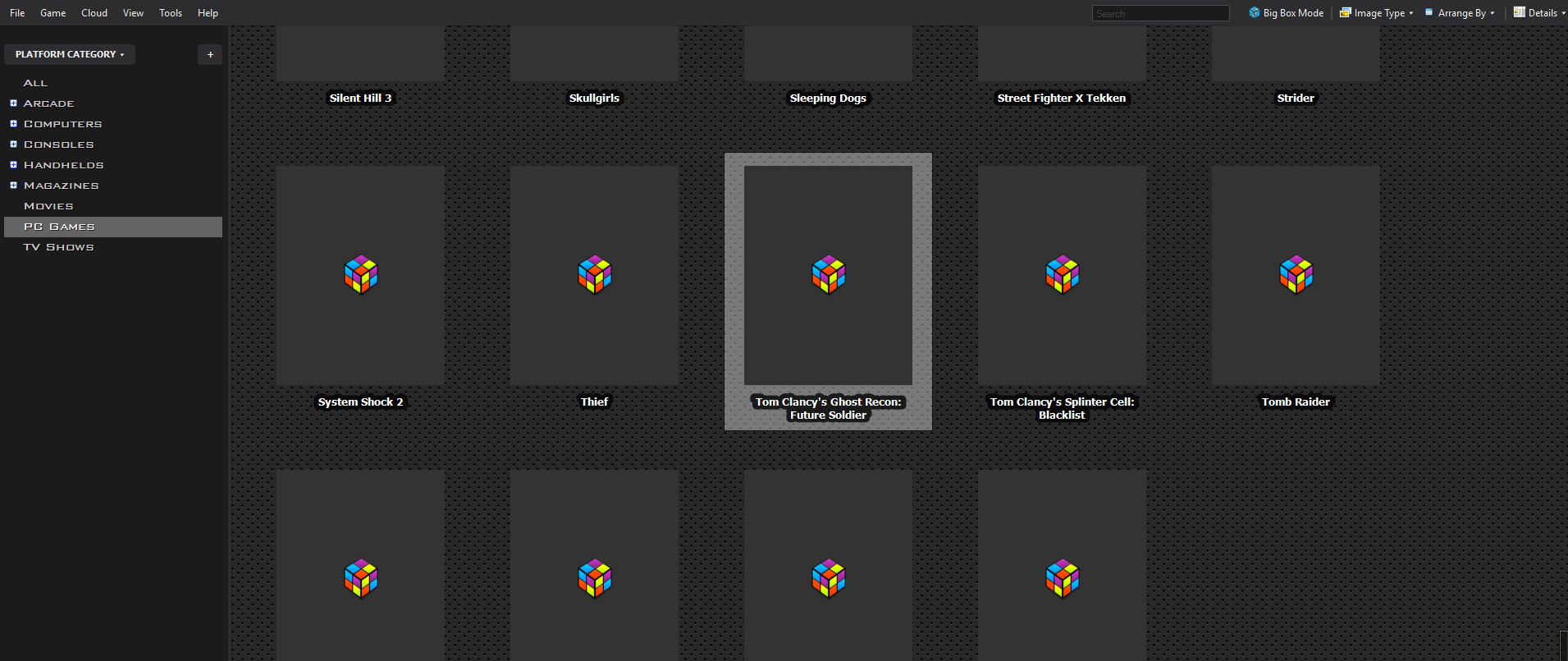The width and height of the screenshot is (1568, 661).
Task: Expand the Computers platform category
Action: [x=13, y=124]
